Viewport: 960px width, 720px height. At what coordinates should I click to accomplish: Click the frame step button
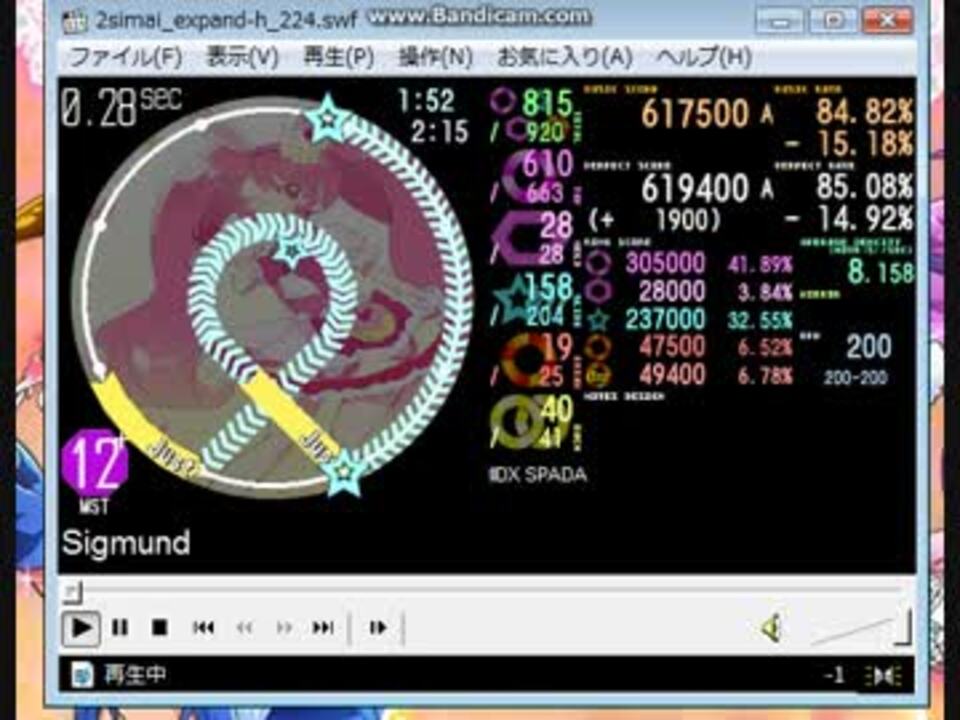click(x=378, y=628)
